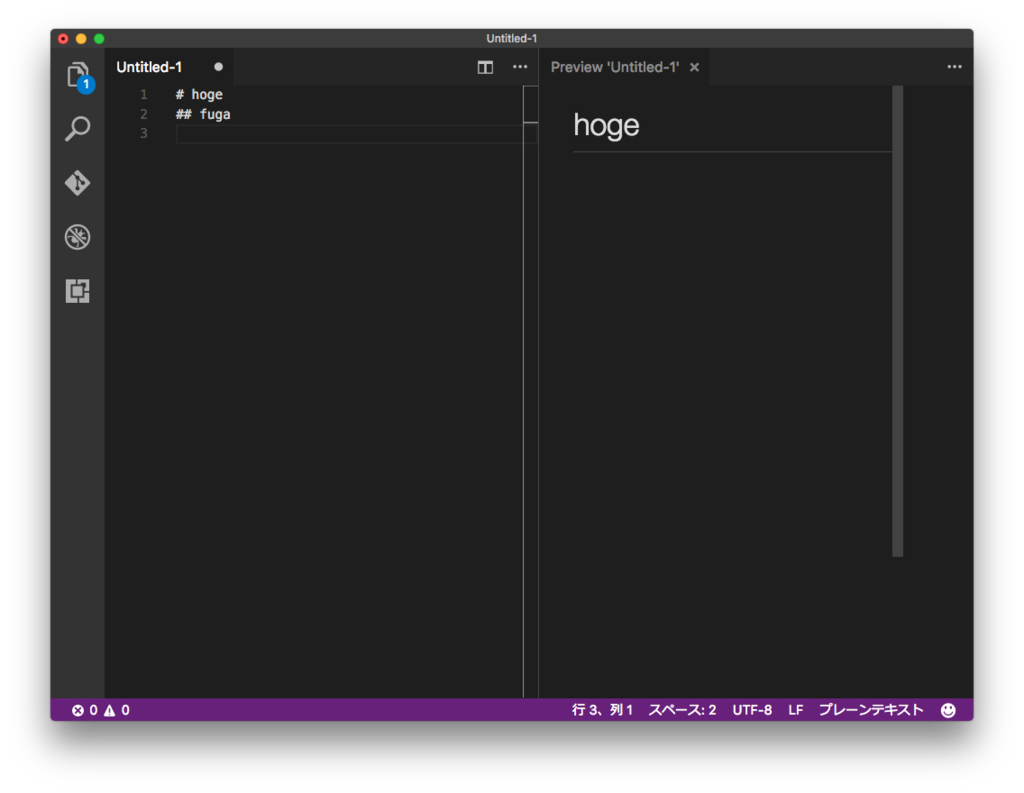Click the split editor icon
This screenshot has width=1024, height=793.
coord(485,67)
